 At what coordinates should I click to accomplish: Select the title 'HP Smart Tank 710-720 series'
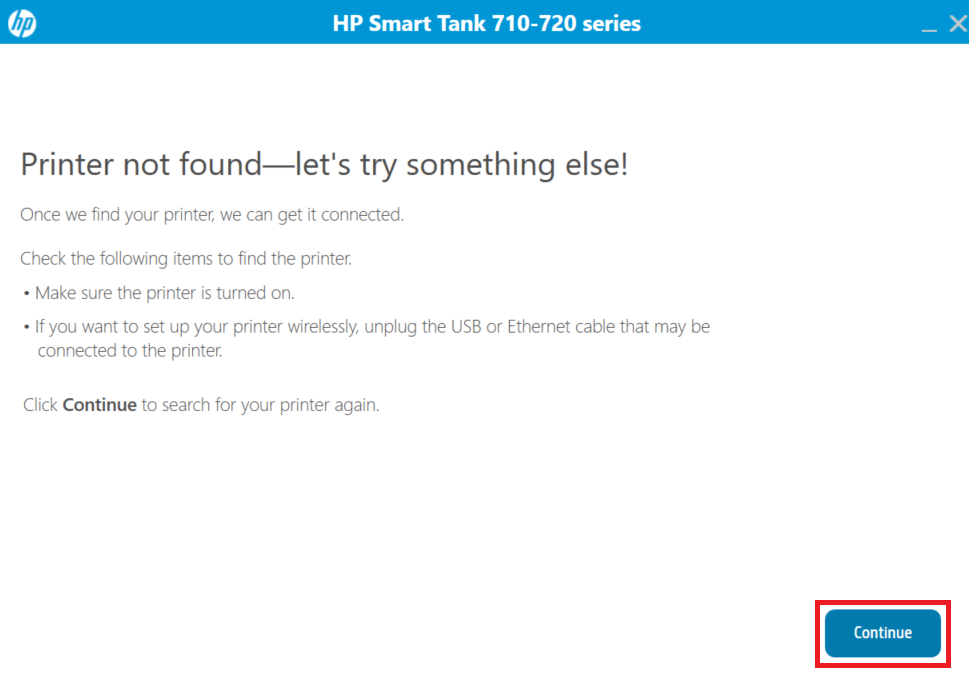pyautogui.click(x=486, y=23)
